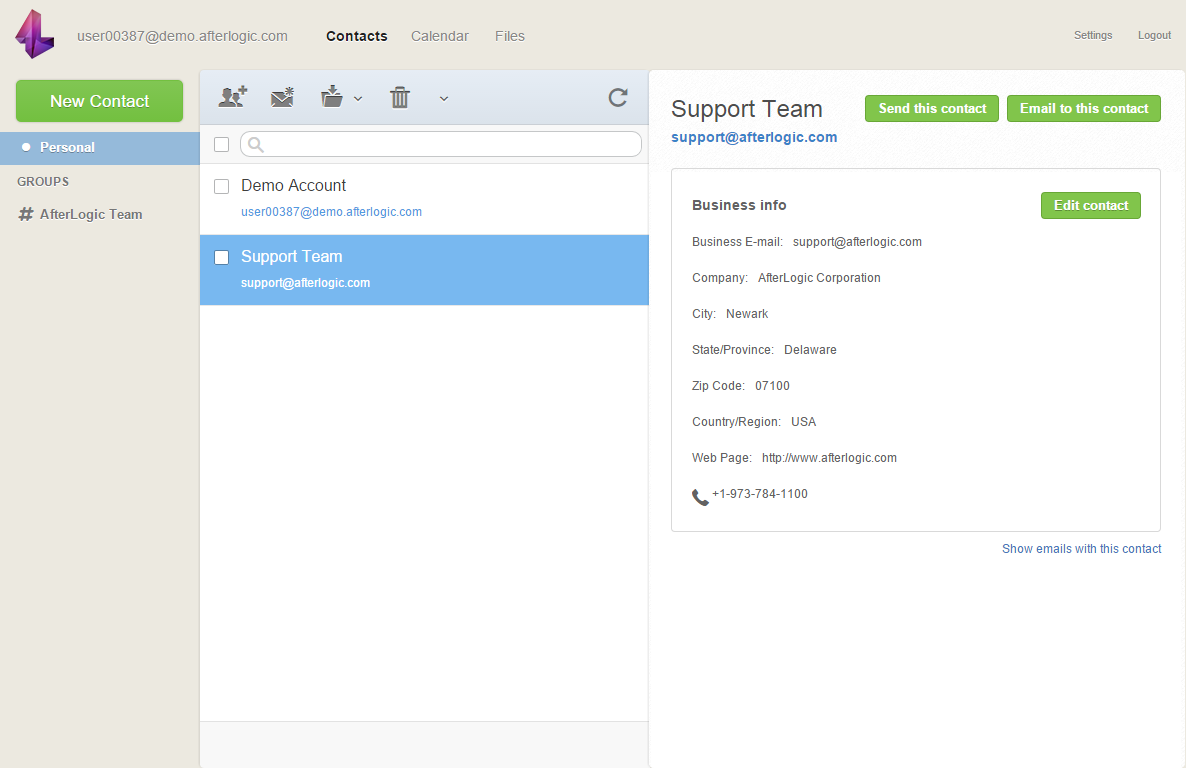Click the new message envelope icon

click(x=283, y=97)
